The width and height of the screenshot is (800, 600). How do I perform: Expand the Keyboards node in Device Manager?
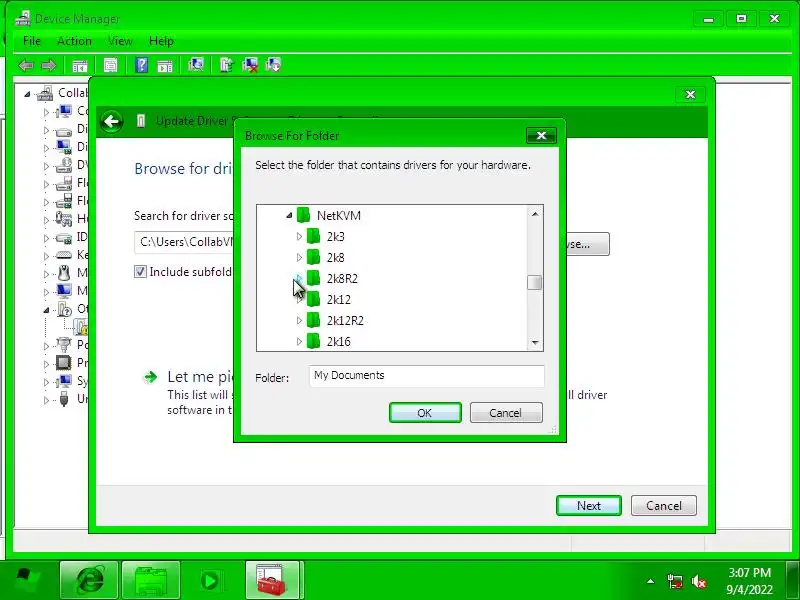point(46,256)
